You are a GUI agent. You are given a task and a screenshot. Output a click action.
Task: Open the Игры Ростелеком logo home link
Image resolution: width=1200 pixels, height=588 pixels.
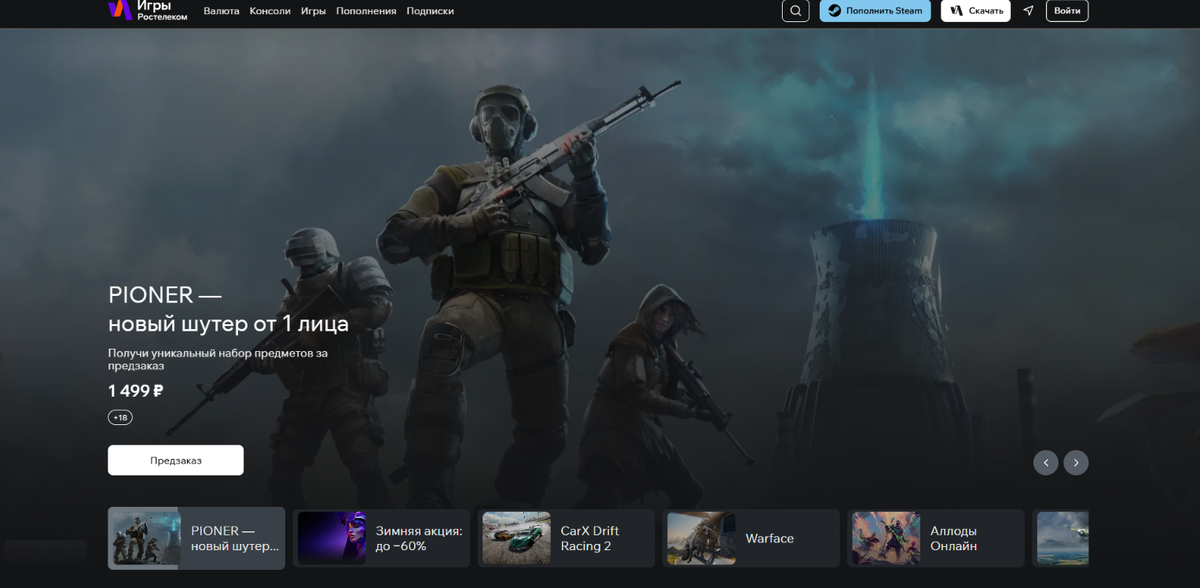pos(147,10)
